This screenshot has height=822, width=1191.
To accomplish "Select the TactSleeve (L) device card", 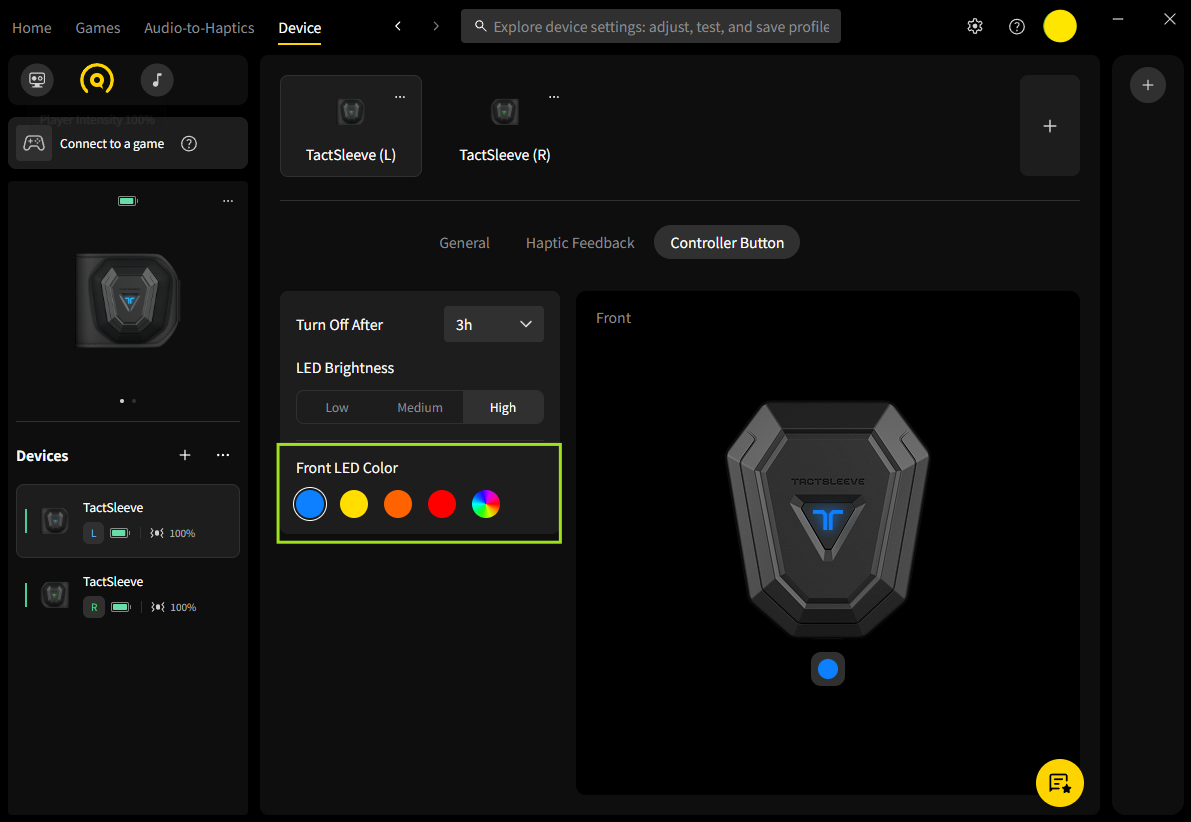I will [351, 126].
